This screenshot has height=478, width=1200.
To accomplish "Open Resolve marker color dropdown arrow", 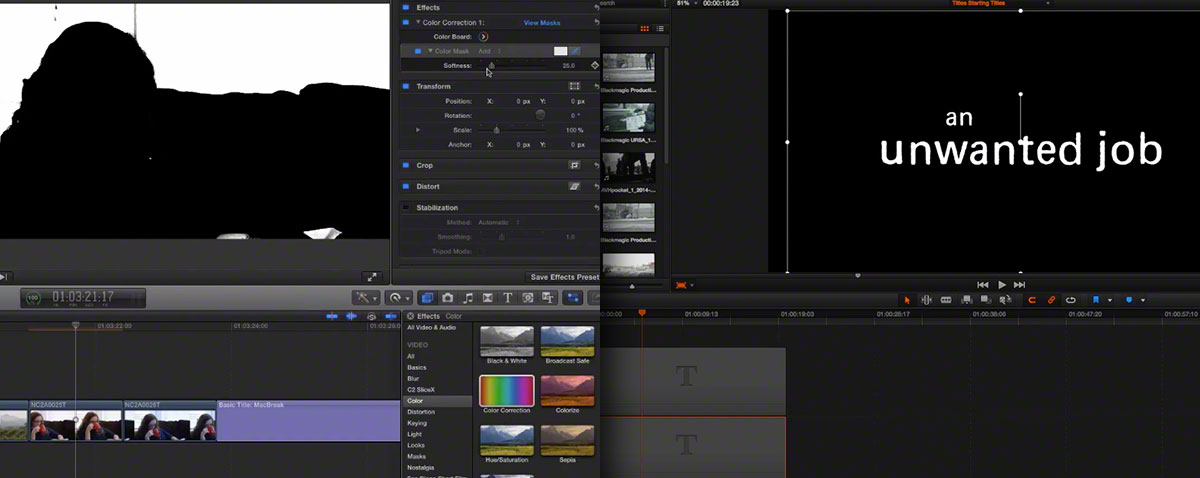I will (1143, 300).
